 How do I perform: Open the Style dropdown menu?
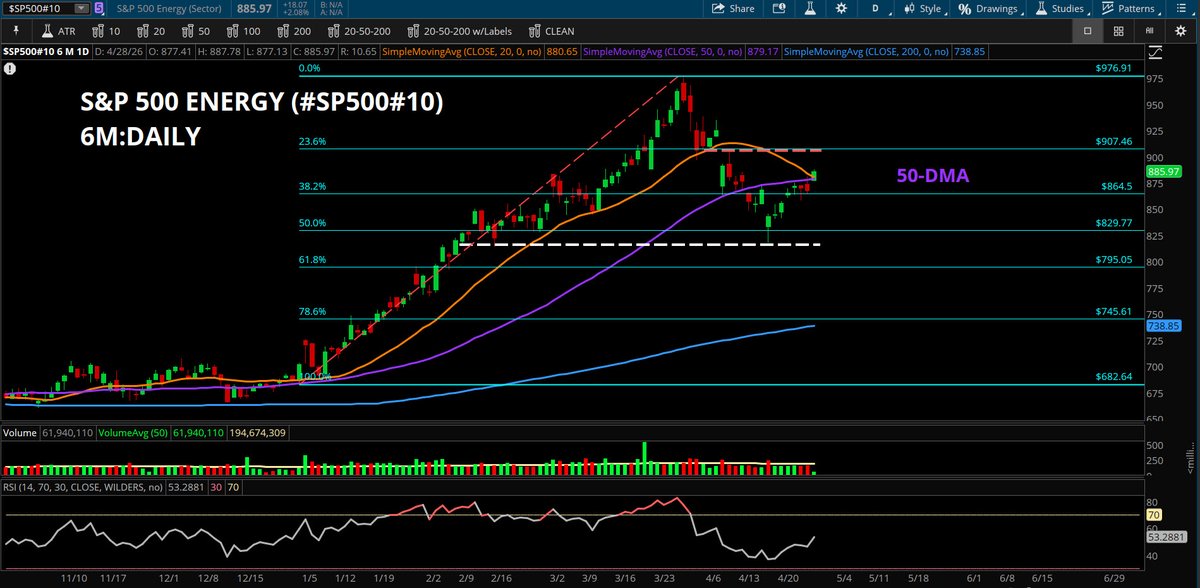point(924,9)
